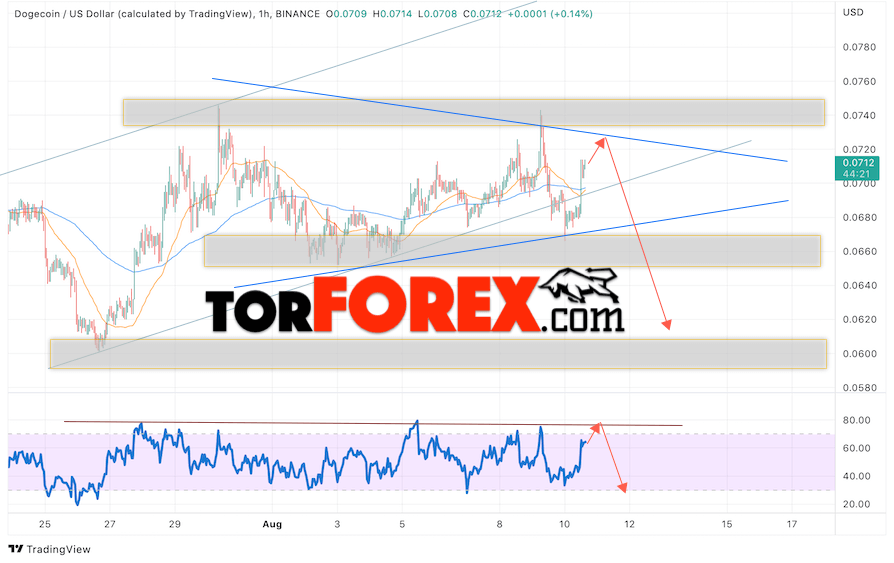Click the 0.0680 price axis label
Viewport: 894px width, 563px height.
point(859,217)
